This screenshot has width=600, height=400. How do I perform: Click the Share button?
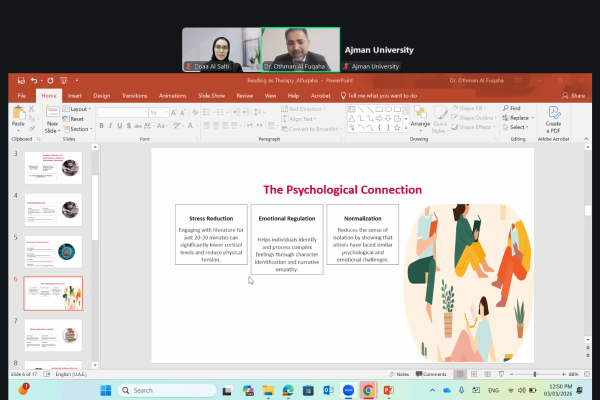point(573,95)
